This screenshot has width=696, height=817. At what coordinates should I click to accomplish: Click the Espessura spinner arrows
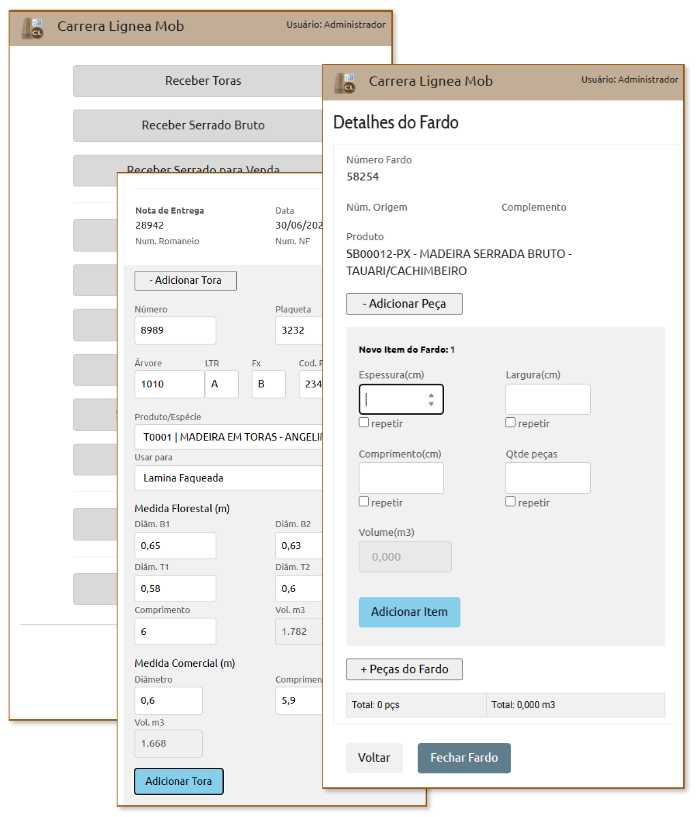430,399
